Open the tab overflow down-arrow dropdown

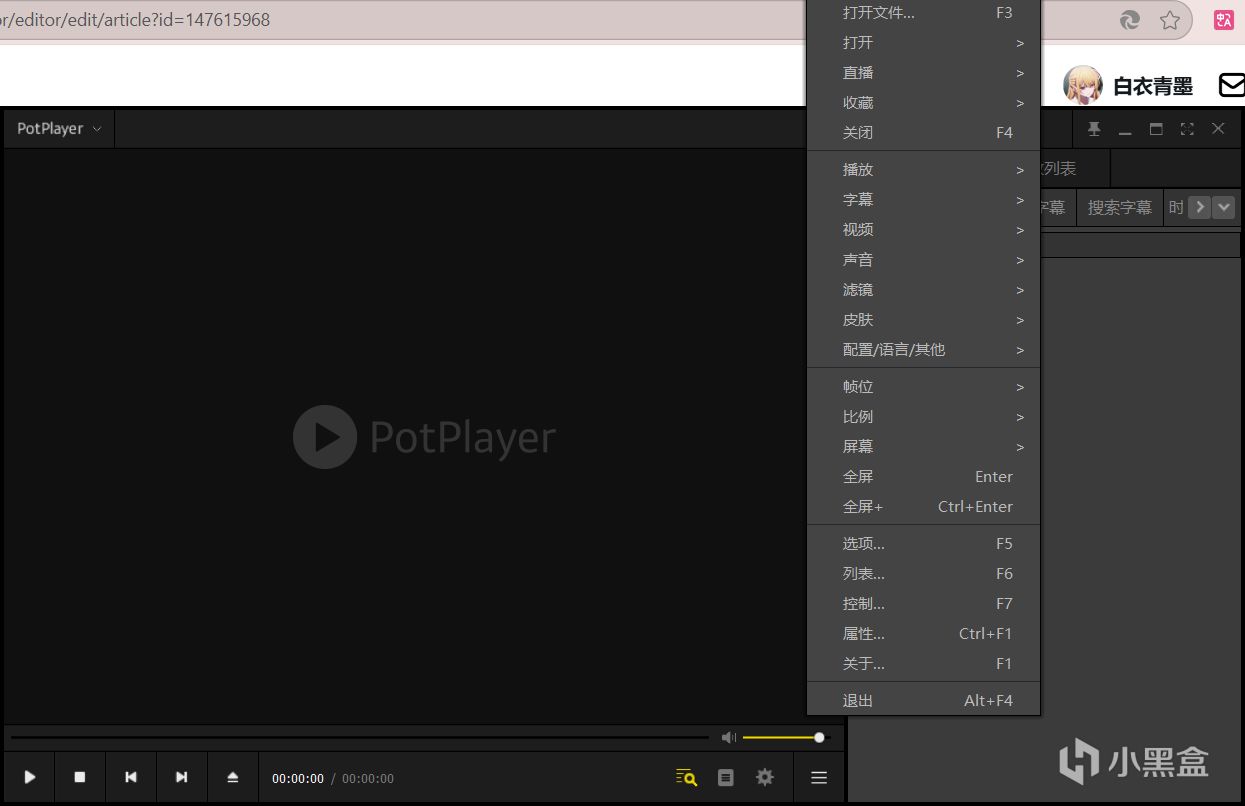click(x=1223, y=207)
